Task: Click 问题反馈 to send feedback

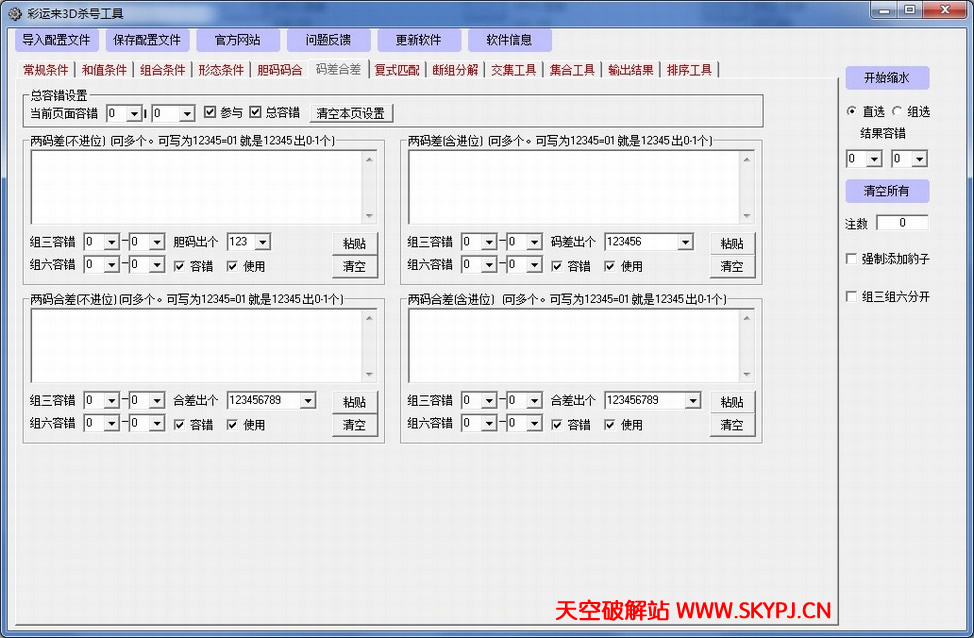Action: pyautogui.click(x=327, y=40)
